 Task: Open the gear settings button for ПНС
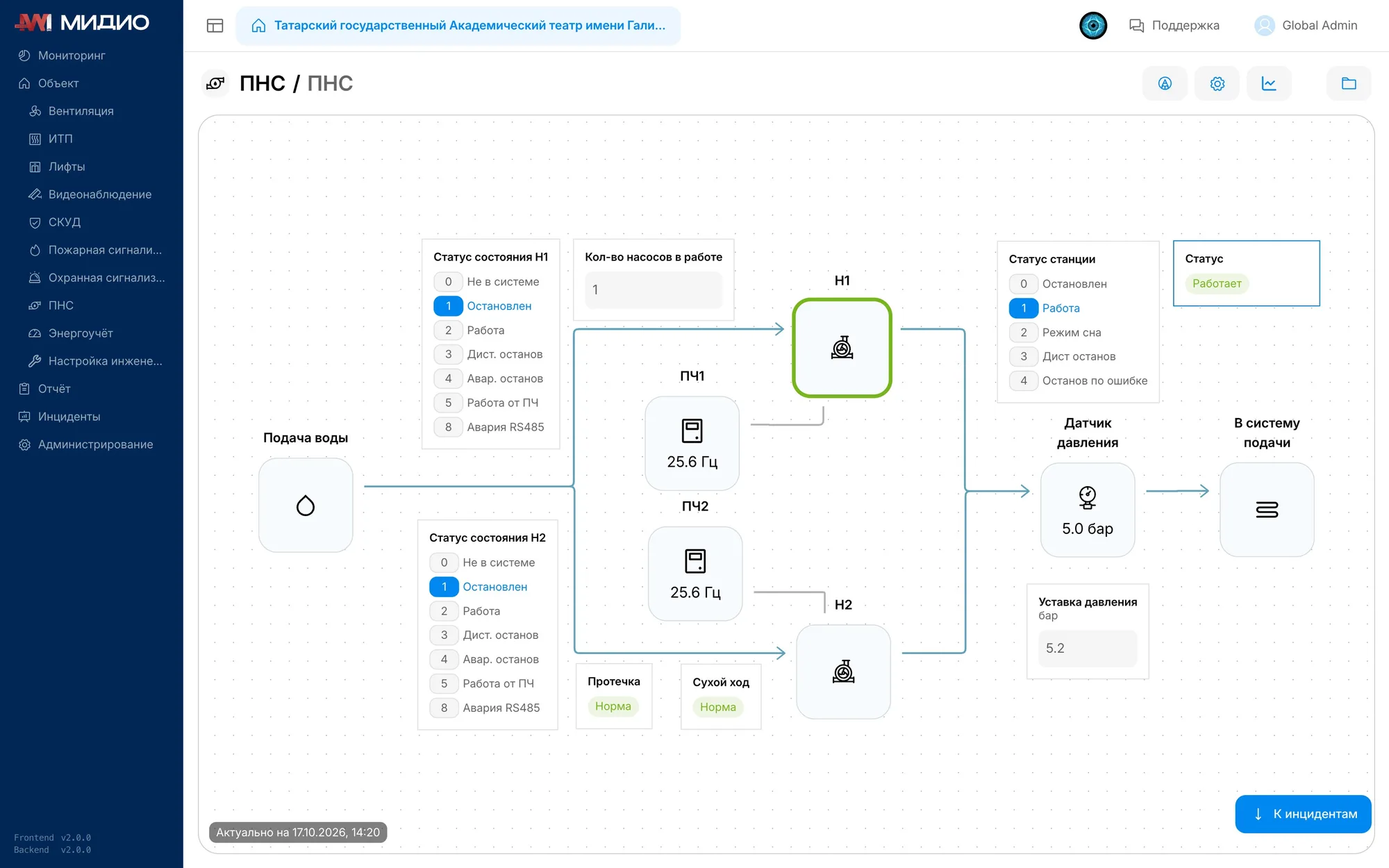click(x=1217, y=83)
